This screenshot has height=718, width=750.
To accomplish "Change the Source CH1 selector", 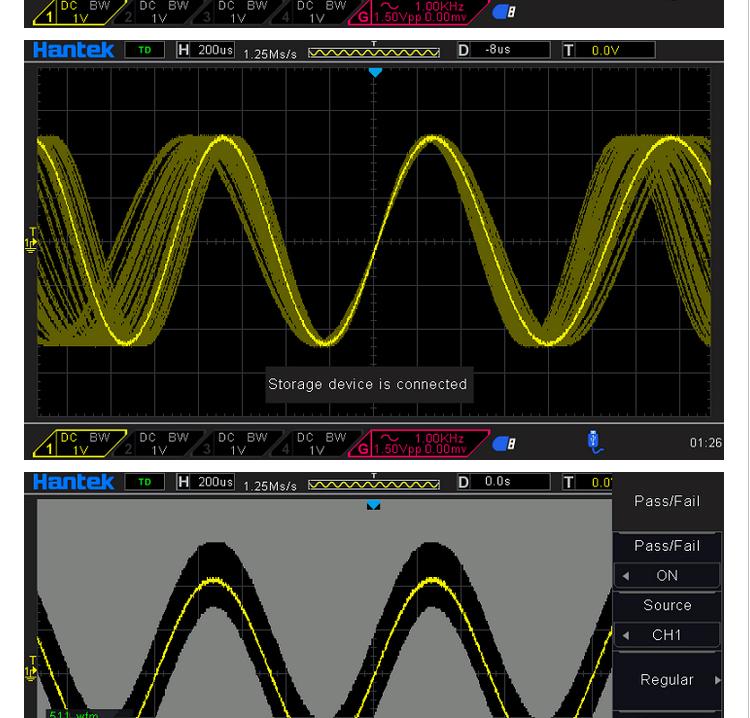I will pos(667,635).
